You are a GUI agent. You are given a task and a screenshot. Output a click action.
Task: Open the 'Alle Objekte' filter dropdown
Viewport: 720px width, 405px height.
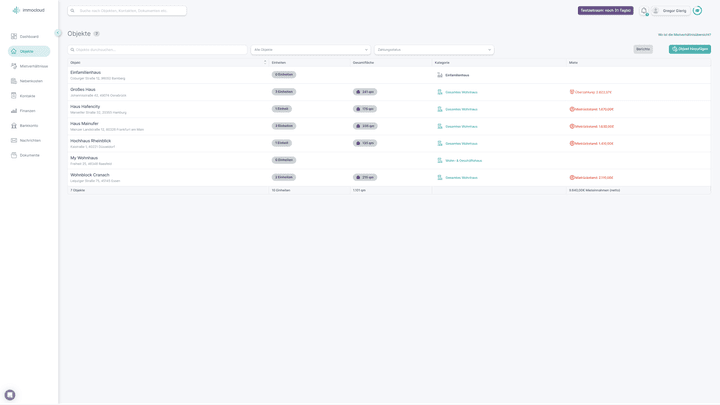310,49
